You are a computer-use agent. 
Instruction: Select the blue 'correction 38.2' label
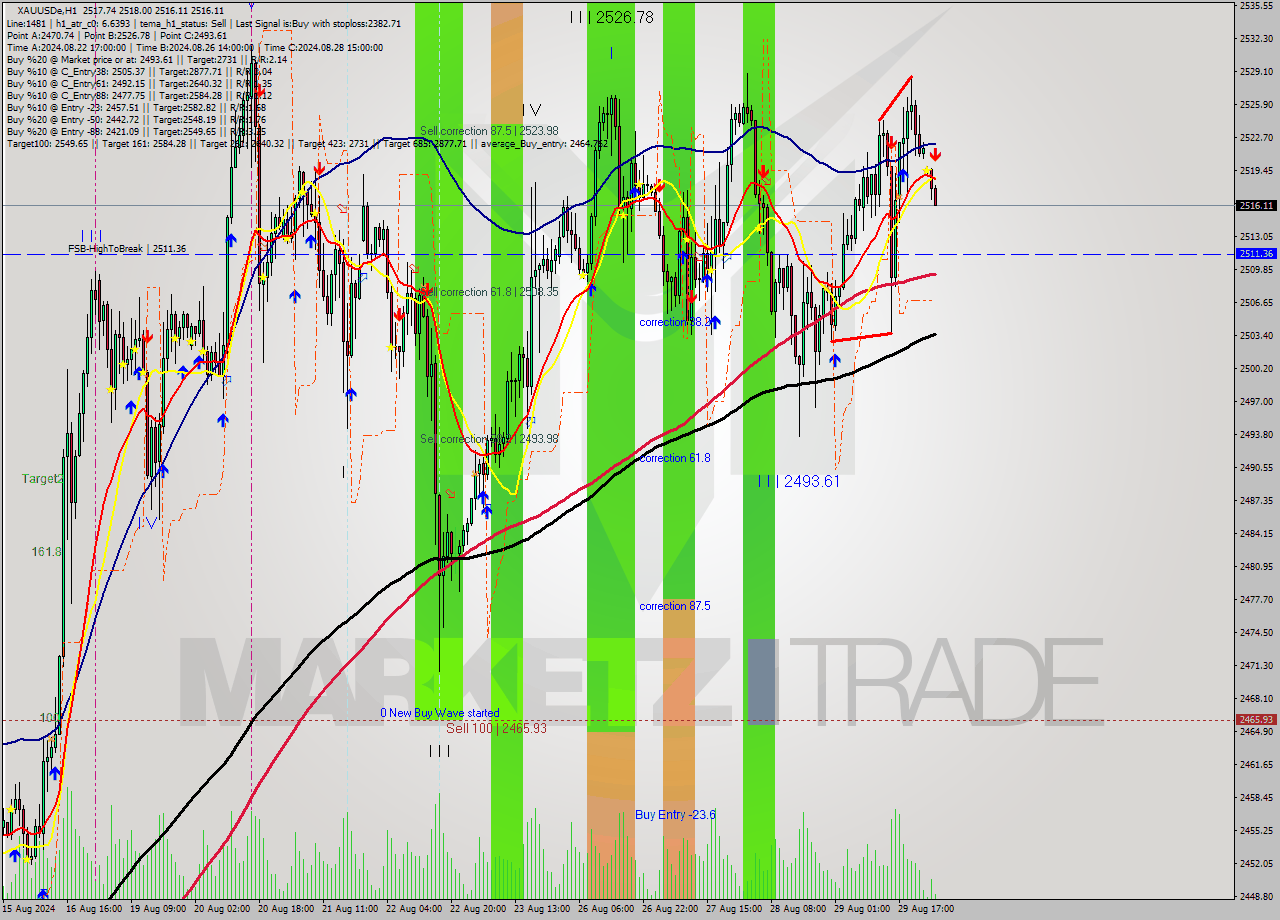(675, 322)
